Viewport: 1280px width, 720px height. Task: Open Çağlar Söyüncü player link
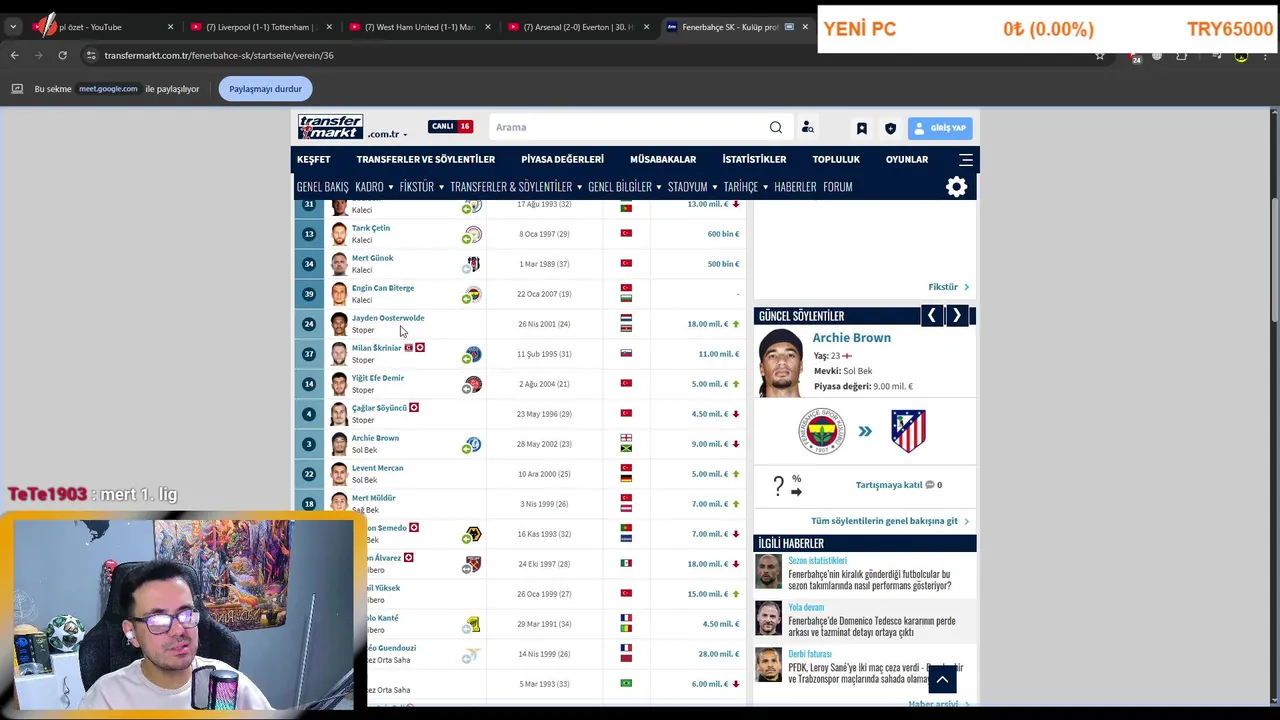click(x=379, y=408)
